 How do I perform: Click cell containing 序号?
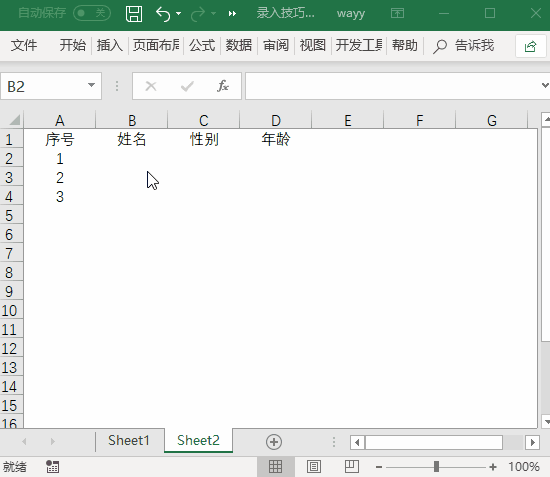[60, 139]
